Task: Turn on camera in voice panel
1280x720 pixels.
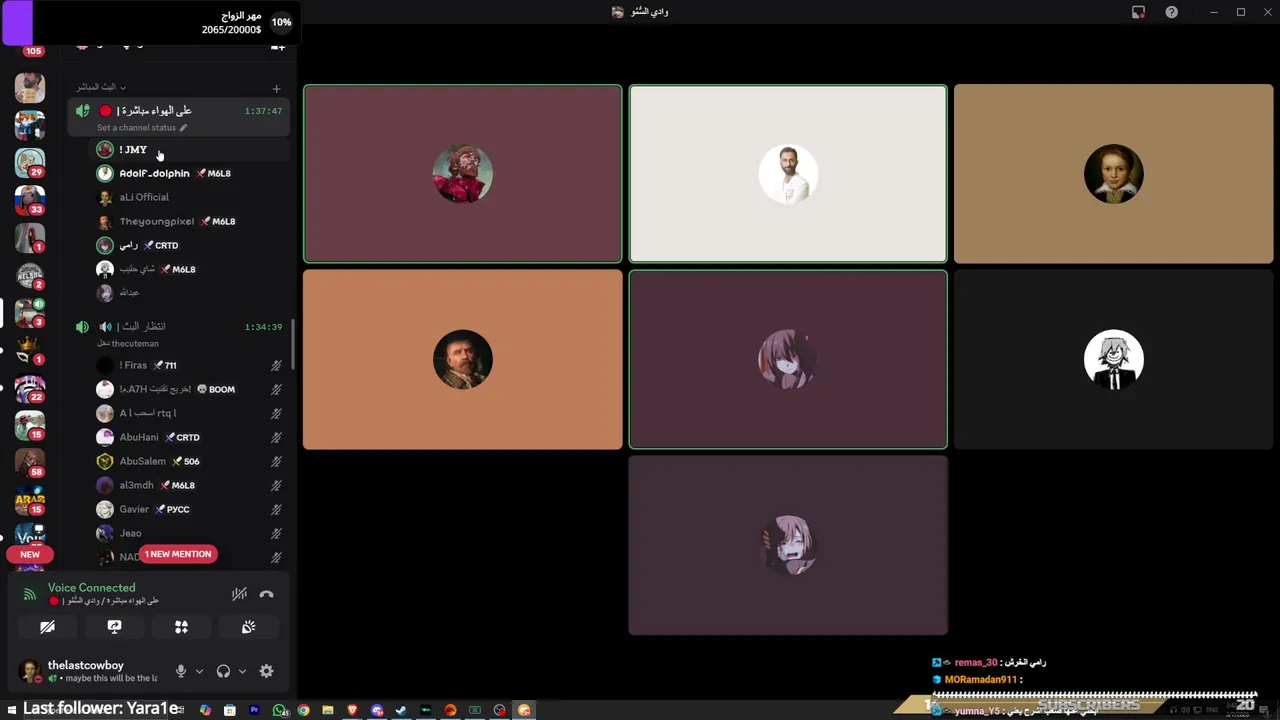Action: tap(47, 627)
